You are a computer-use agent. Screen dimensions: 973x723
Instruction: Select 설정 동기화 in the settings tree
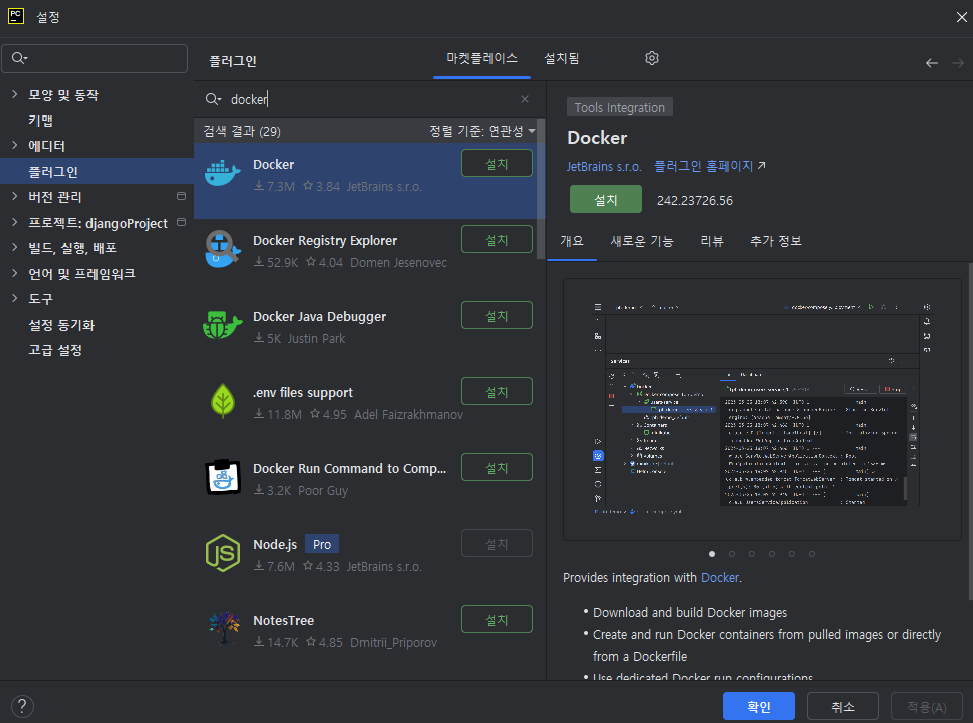tap(61, 325)
